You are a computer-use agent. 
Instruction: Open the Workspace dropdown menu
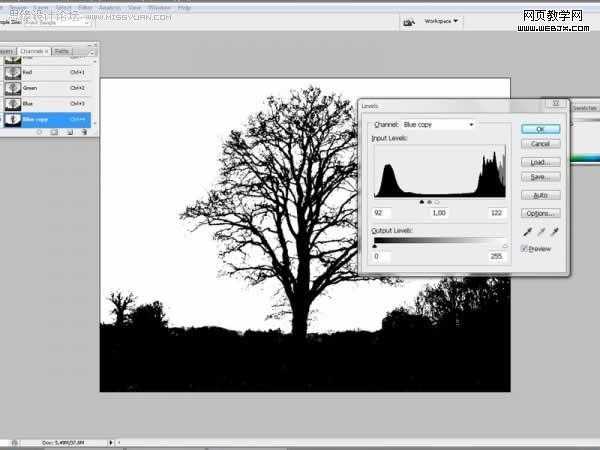coord(441,21)
